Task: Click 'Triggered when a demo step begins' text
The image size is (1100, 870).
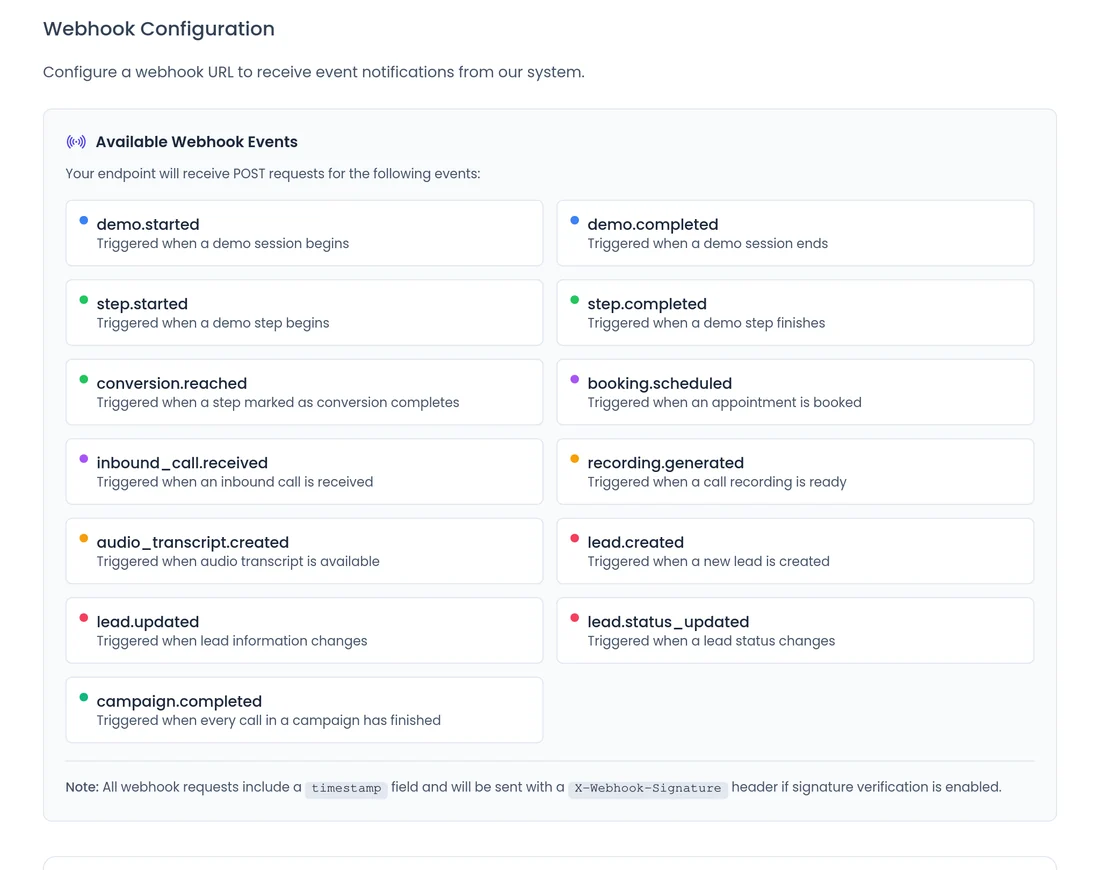Action: tap(213, 323)
